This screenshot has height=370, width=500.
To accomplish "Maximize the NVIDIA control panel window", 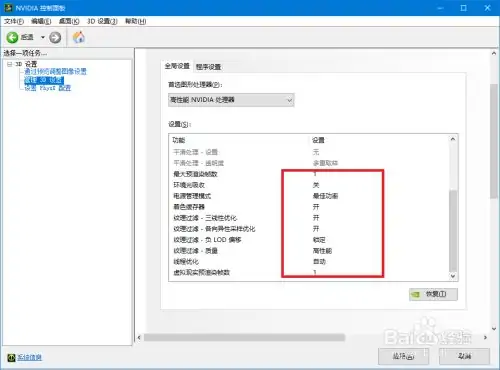I will point(463,8).
